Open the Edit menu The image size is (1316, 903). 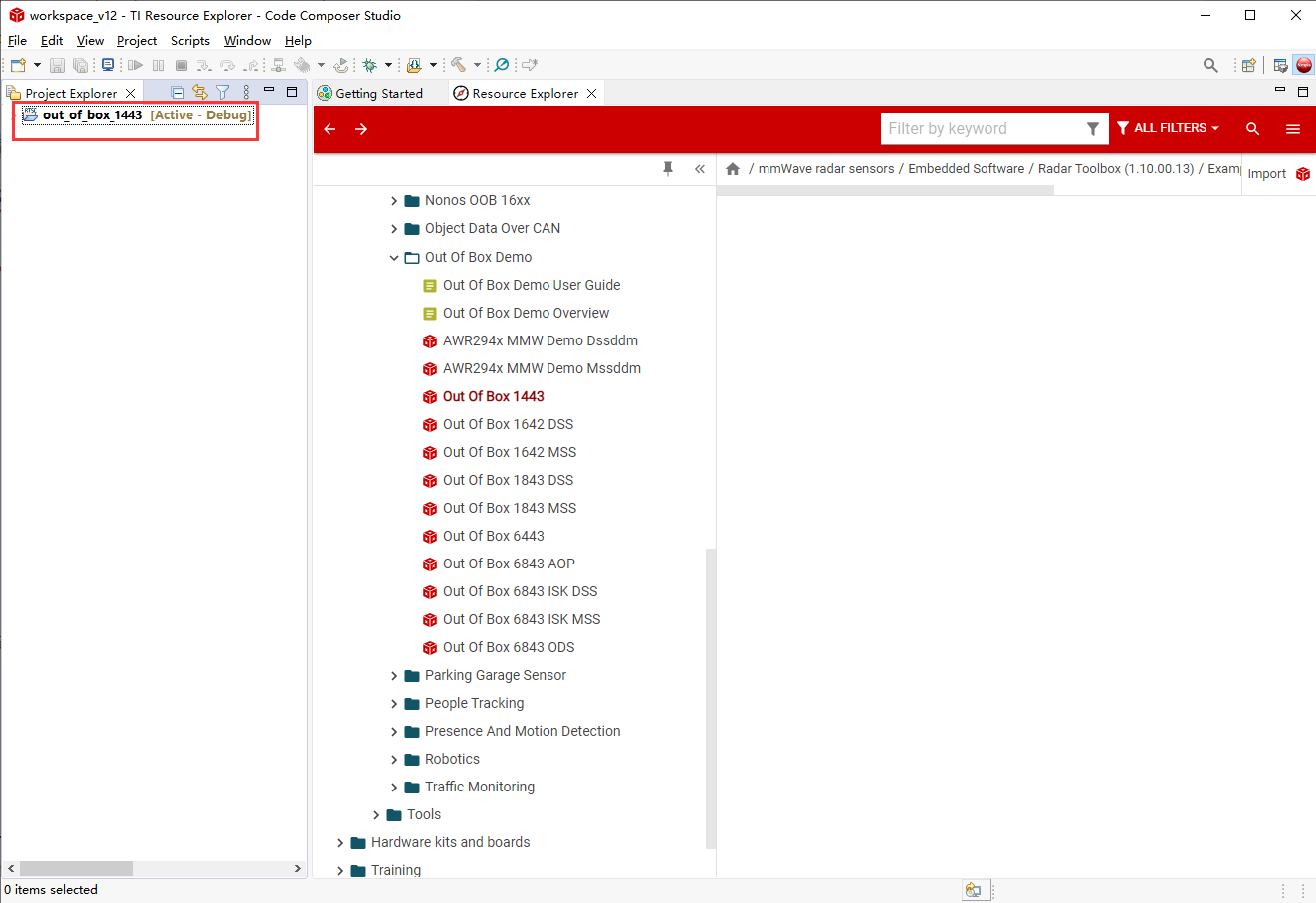click(52, 41)
